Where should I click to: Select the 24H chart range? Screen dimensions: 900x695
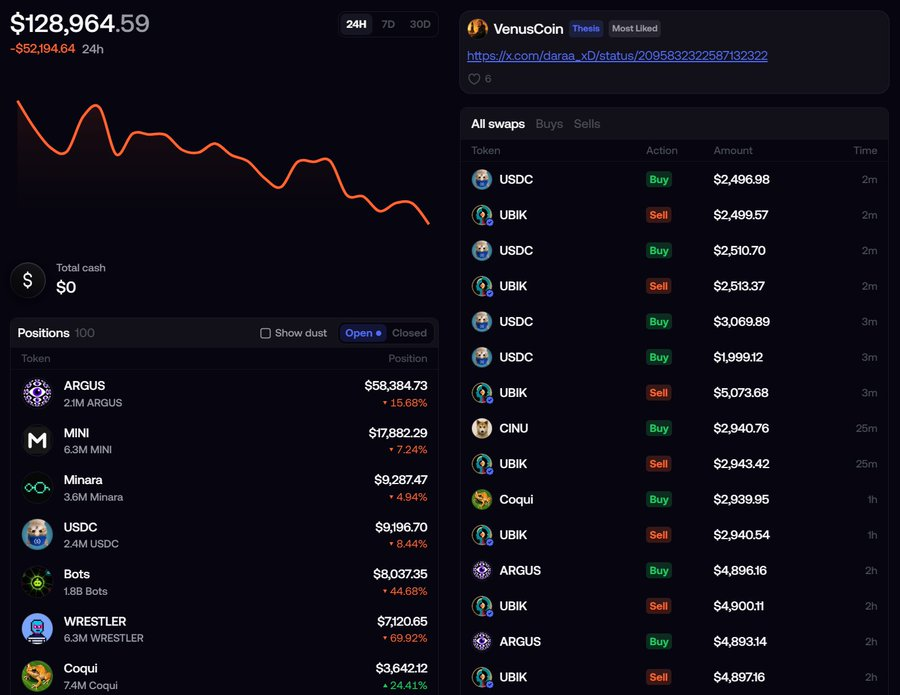pyautogui.click(x=356, y=25)
